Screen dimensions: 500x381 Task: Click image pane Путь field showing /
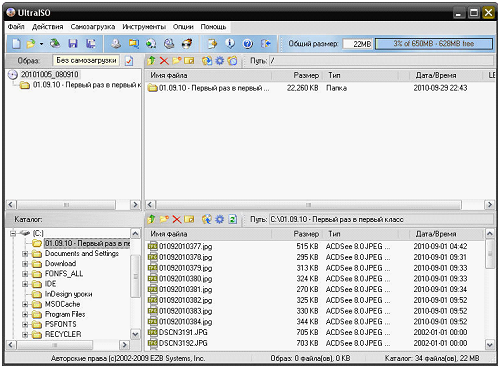[x=381, y=61]
